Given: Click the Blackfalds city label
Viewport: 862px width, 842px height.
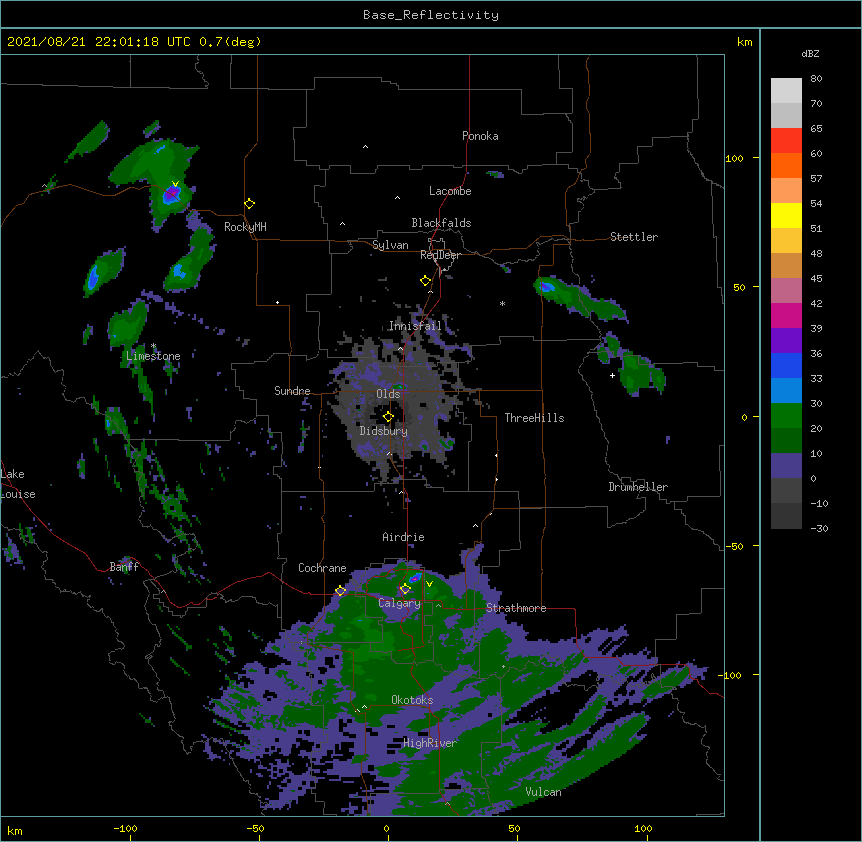Looking at the screenshot, I should [441, 223].
